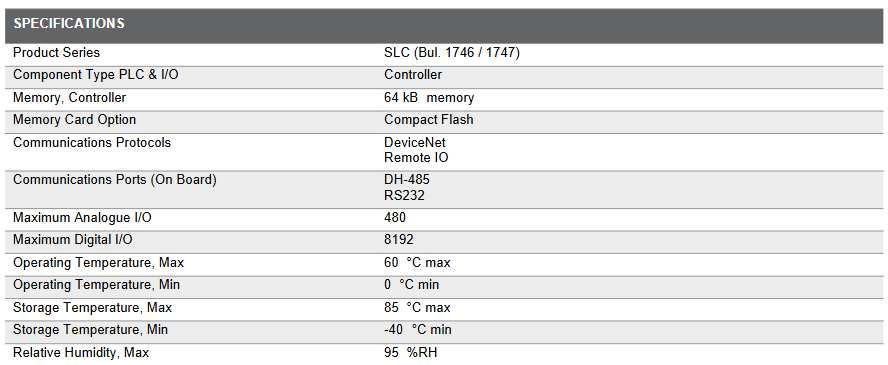Select the RS232 port entry
Viewport: 888px width, 365px height.
point(404,195)
